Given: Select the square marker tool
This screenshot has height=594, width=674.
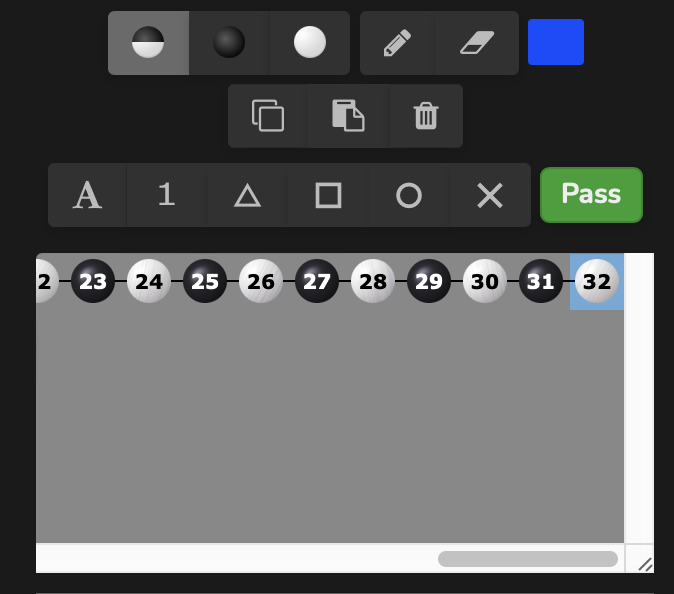Looking at the screenshot, I should (x=328, y=195).
